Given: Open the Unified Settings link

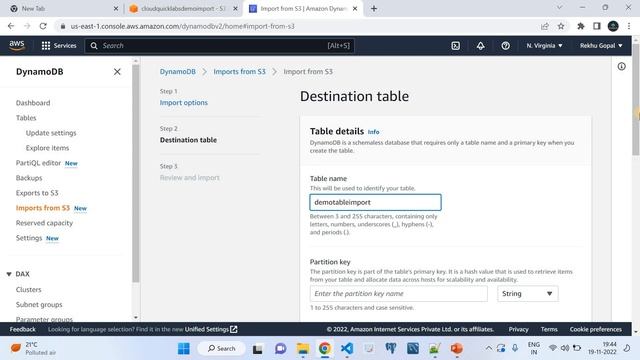Looking at the screenshot, I should [x=211, y=329].
